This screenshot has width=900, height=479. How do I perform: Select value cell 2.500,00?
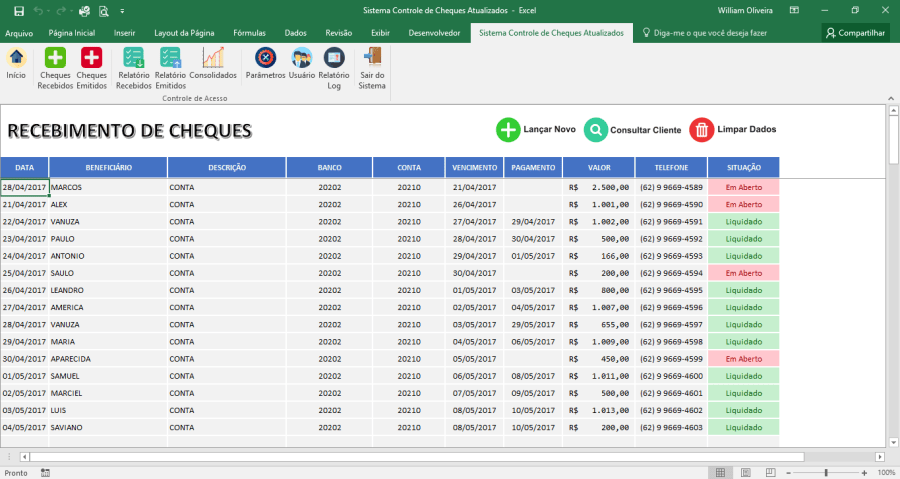coord(599,188)
